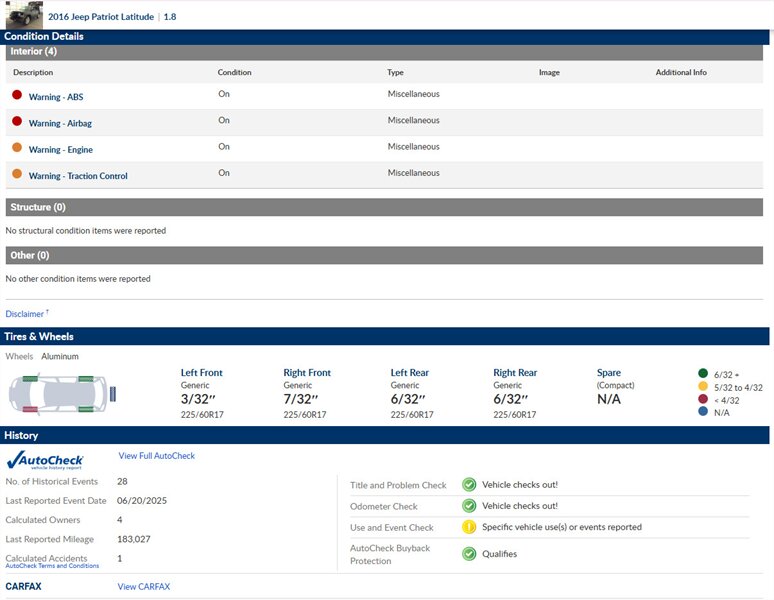Click the red severity dot beside Warning - ABS
This screenshot has height=600, width=774.
(x=17, y=95)
